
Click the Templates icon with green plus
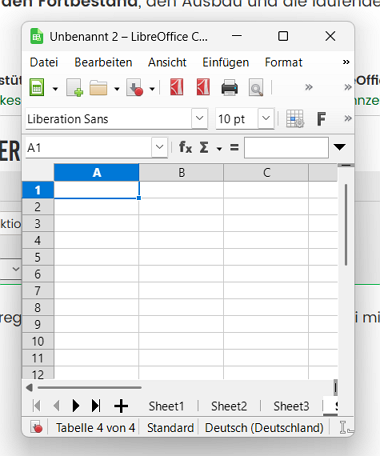74,88
